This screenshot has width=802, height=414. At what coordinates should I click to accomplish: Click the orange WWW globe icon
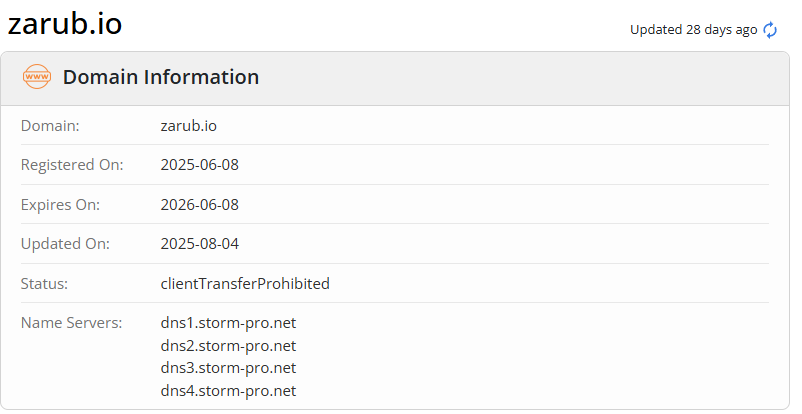point(37,77)
